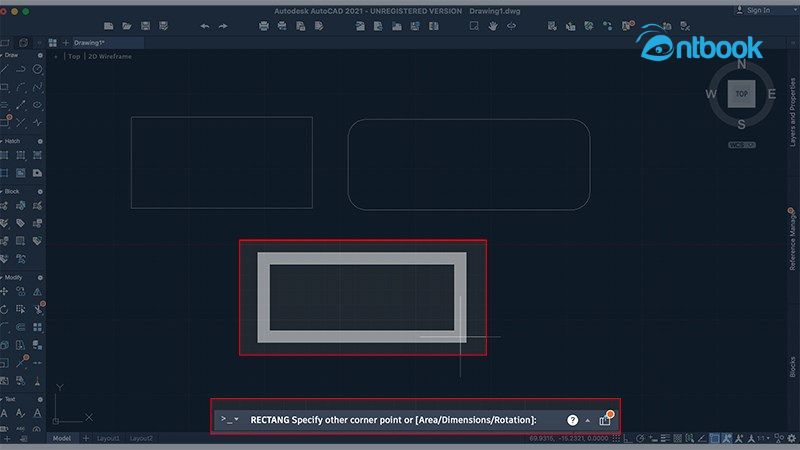Click the Save drawing icon
This screenshot has height=450, width=800.
tap(145, 26)
